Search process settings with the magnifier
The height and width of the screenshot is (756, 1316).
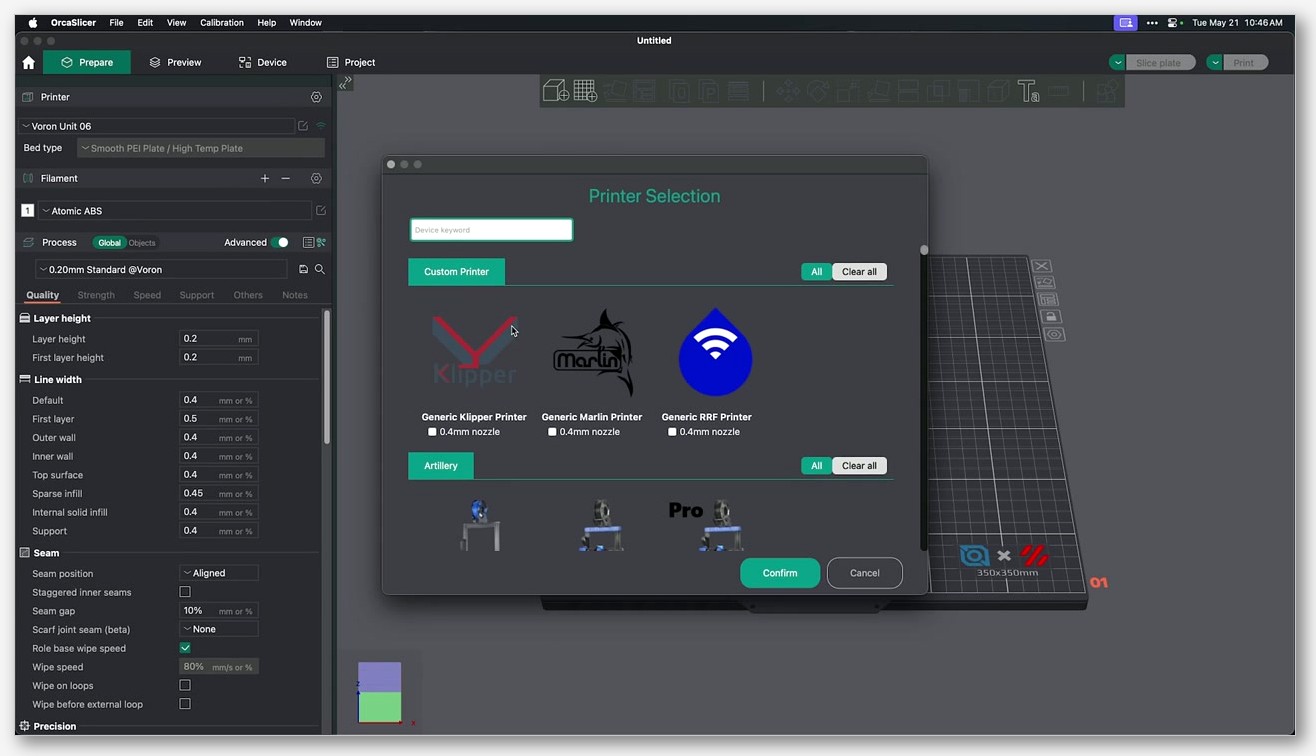pos(320,269)
